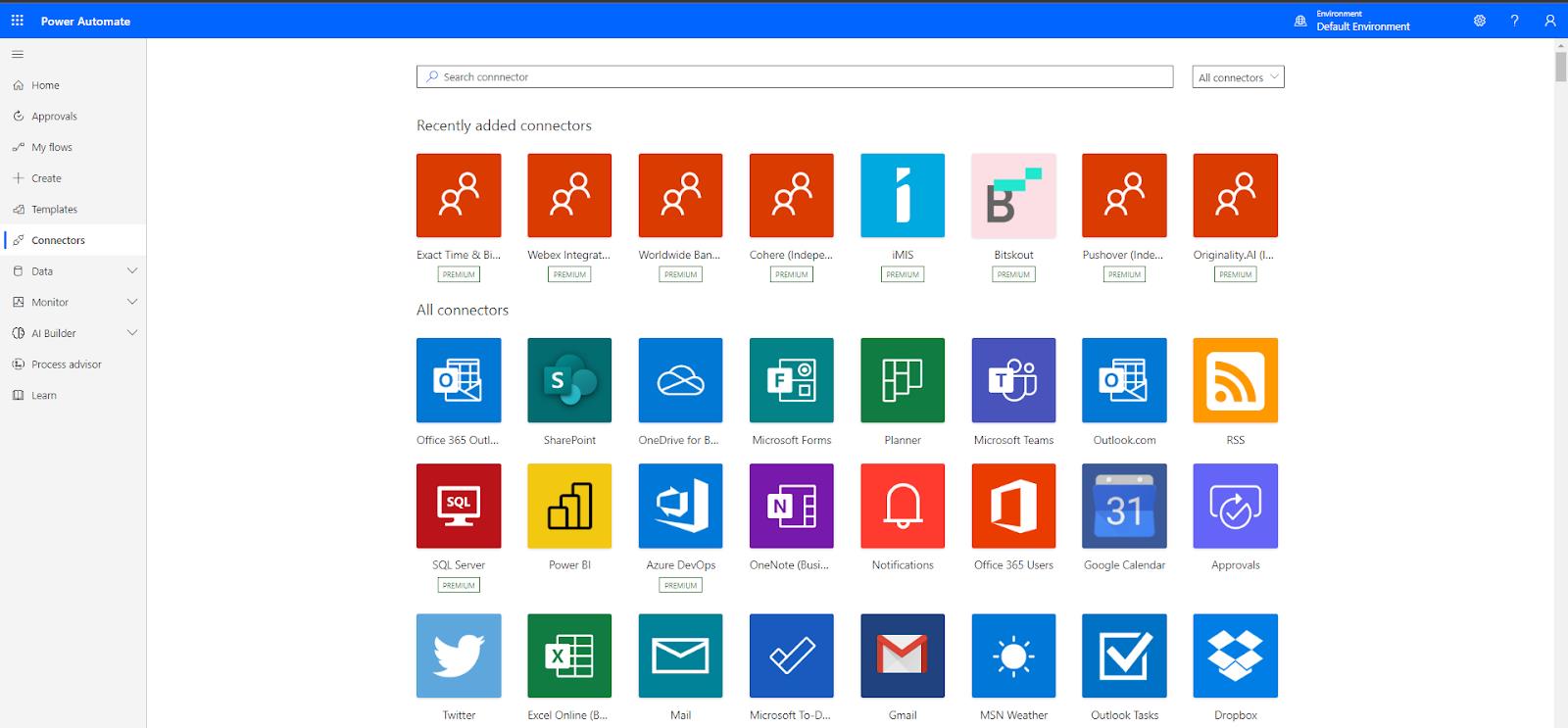The width and height of the screenshot is (1568, 728).
Task: Select Create in the sidebar
Action: tap(73, 178)
